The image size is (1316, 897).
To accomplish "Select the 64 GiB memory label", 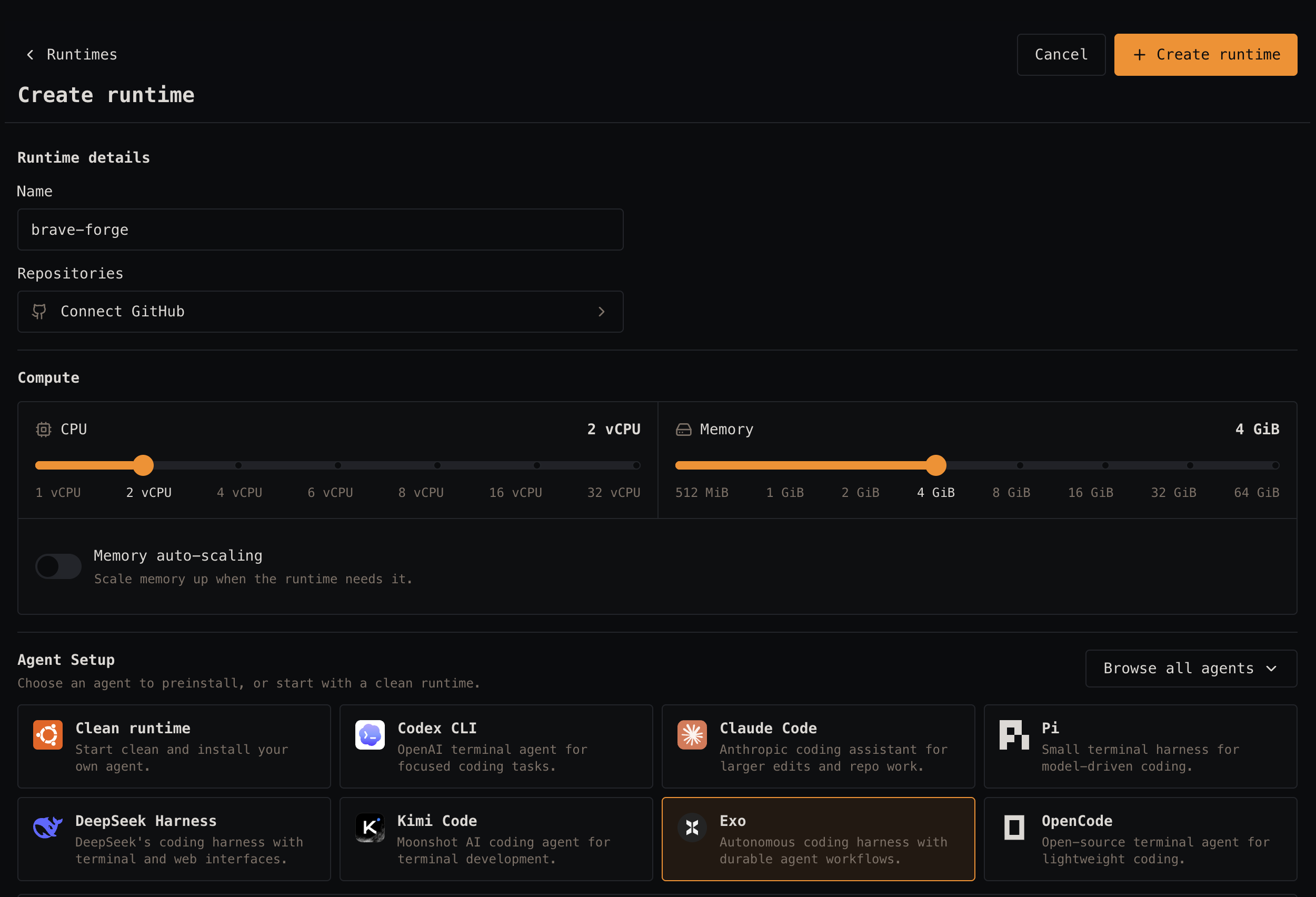I will (1257, 492).
